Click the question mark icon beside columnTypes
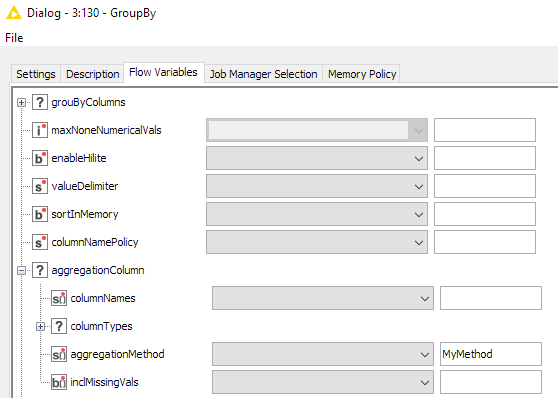This screenshot has width=558, height=398. [59, 326]
